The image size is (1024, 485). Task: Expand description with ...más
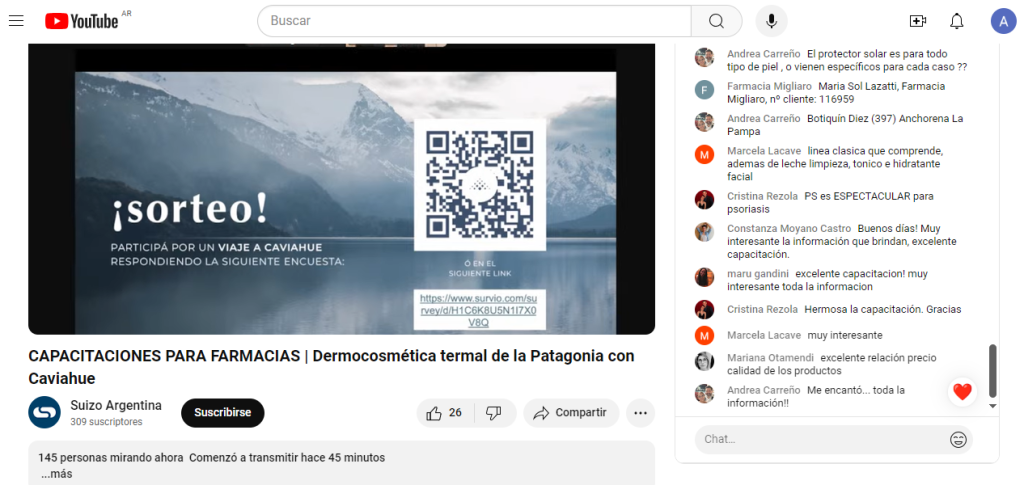(x=56, y=474)
